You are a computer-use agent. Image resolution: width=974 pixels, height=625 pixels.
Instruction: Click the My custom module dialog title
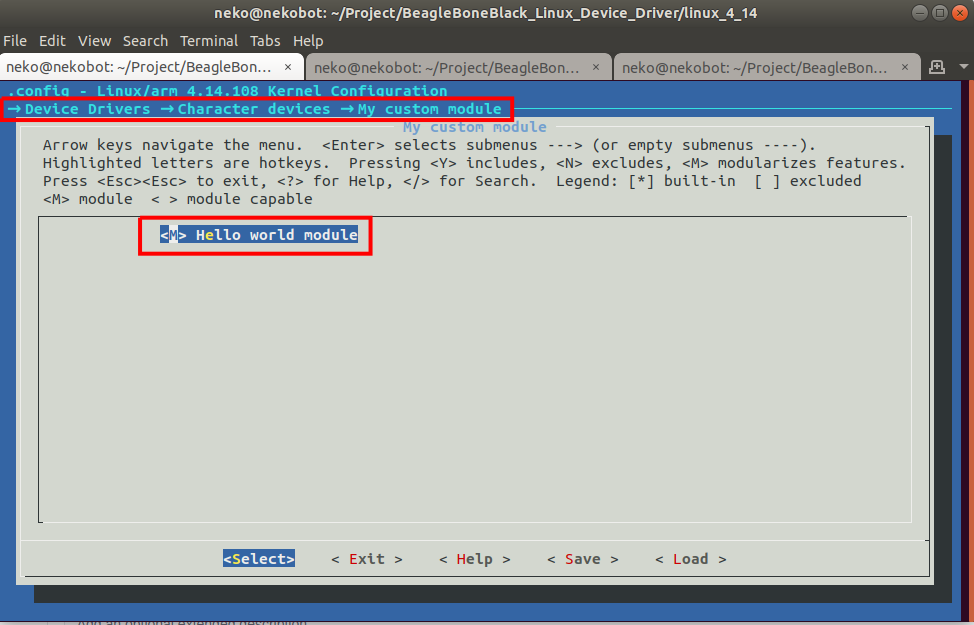click(475, 127)
